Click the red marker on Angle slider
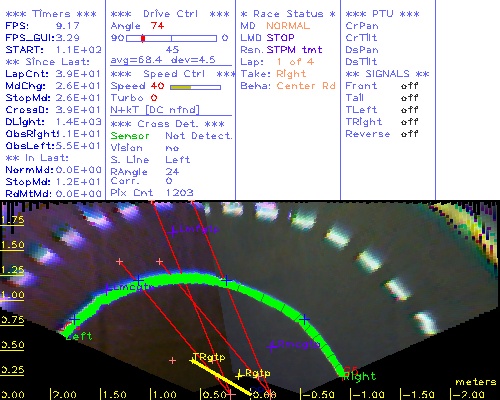The height and width of the screenshot is (400, 500). click(x=143, y=38)
